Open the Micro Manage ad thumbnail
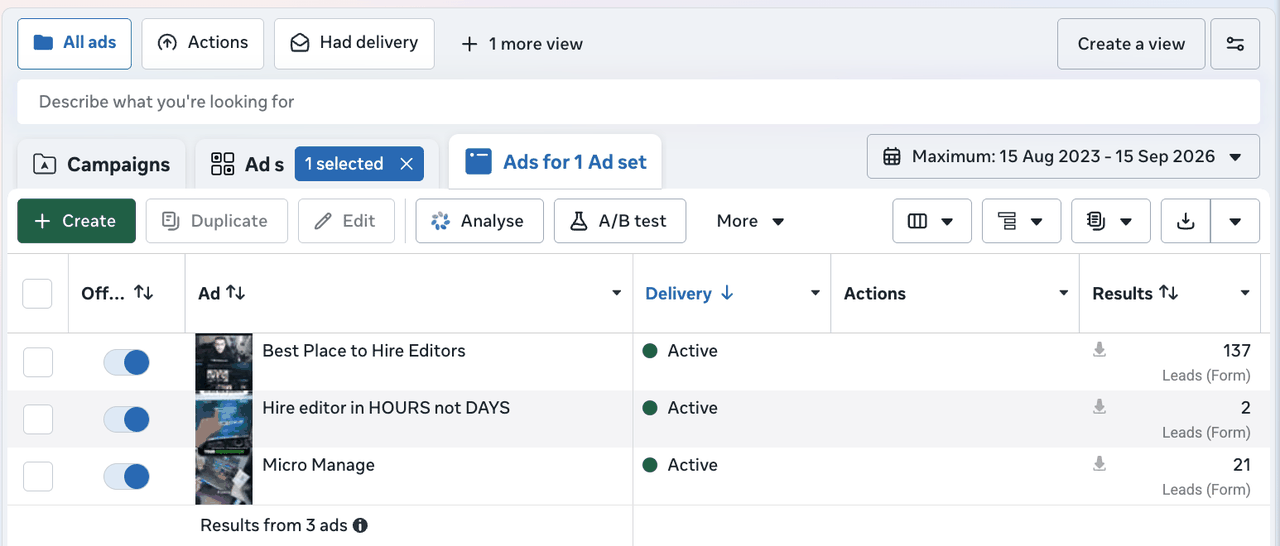Image resolution: width=1280 pixels, height=546 pixels. pos(224,476)
